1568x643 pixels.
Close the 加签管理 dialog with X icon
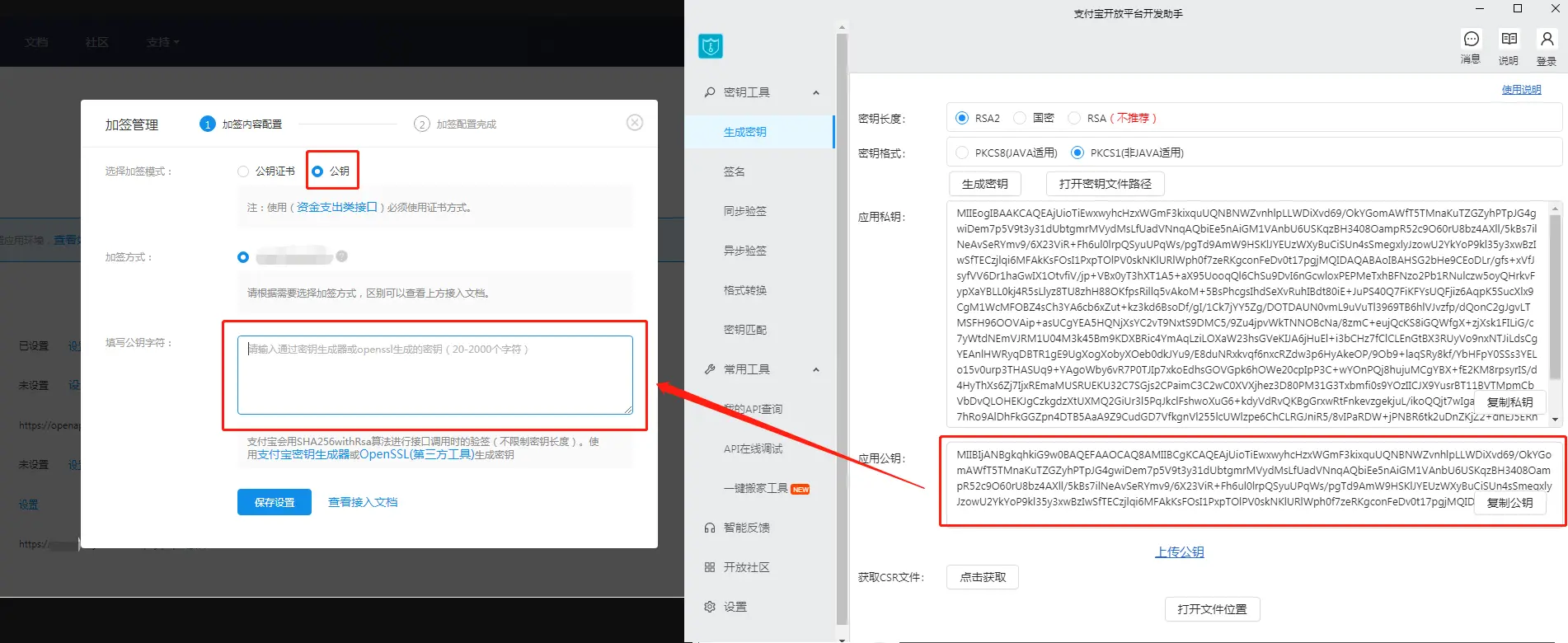coord(635,123)
